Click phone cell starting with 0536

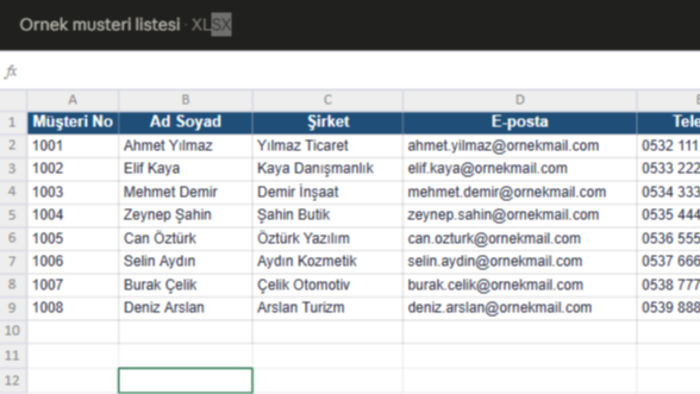(669, 238)
